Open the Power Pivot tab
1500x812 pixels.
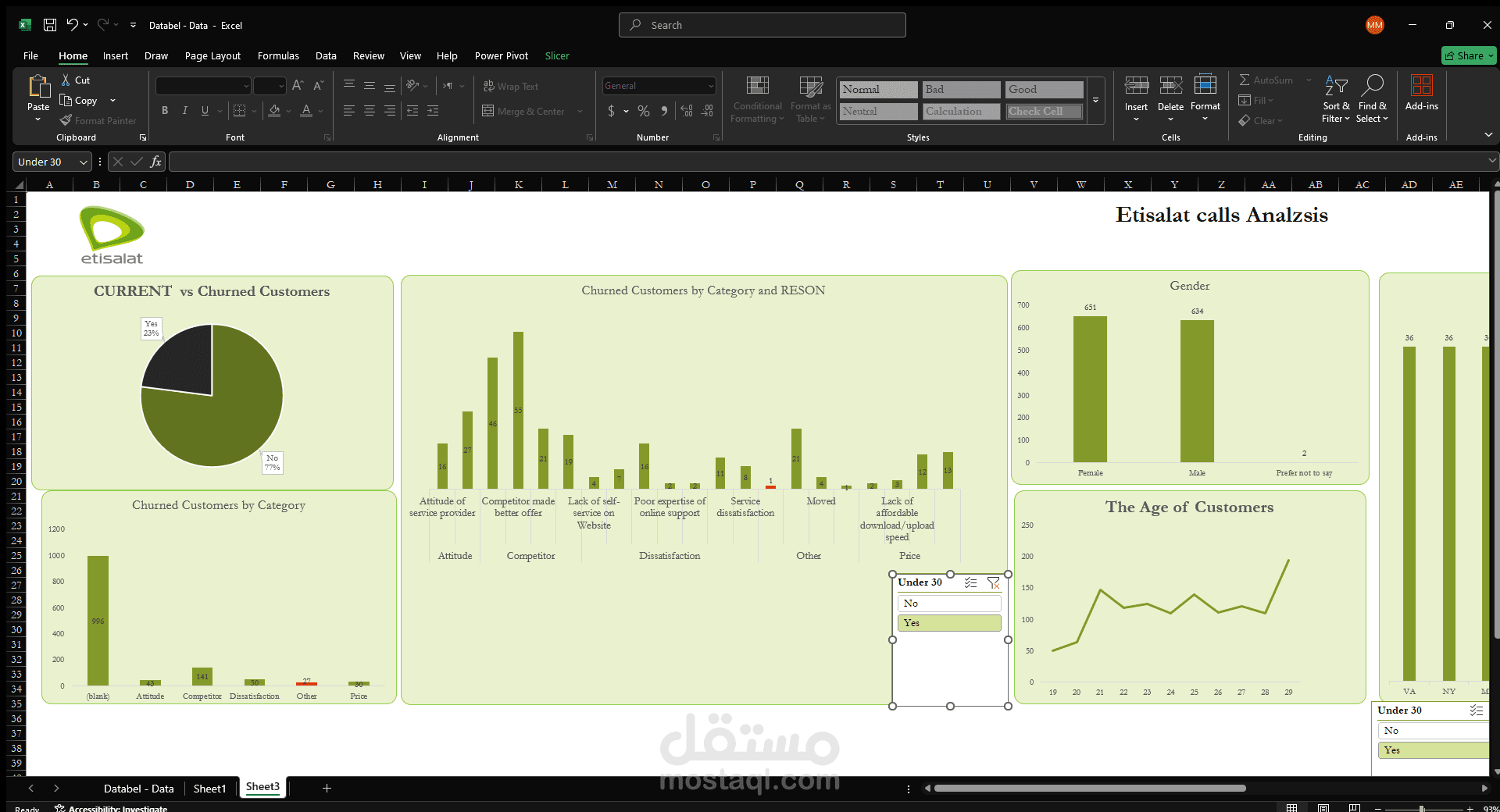(x=501, y=55)
